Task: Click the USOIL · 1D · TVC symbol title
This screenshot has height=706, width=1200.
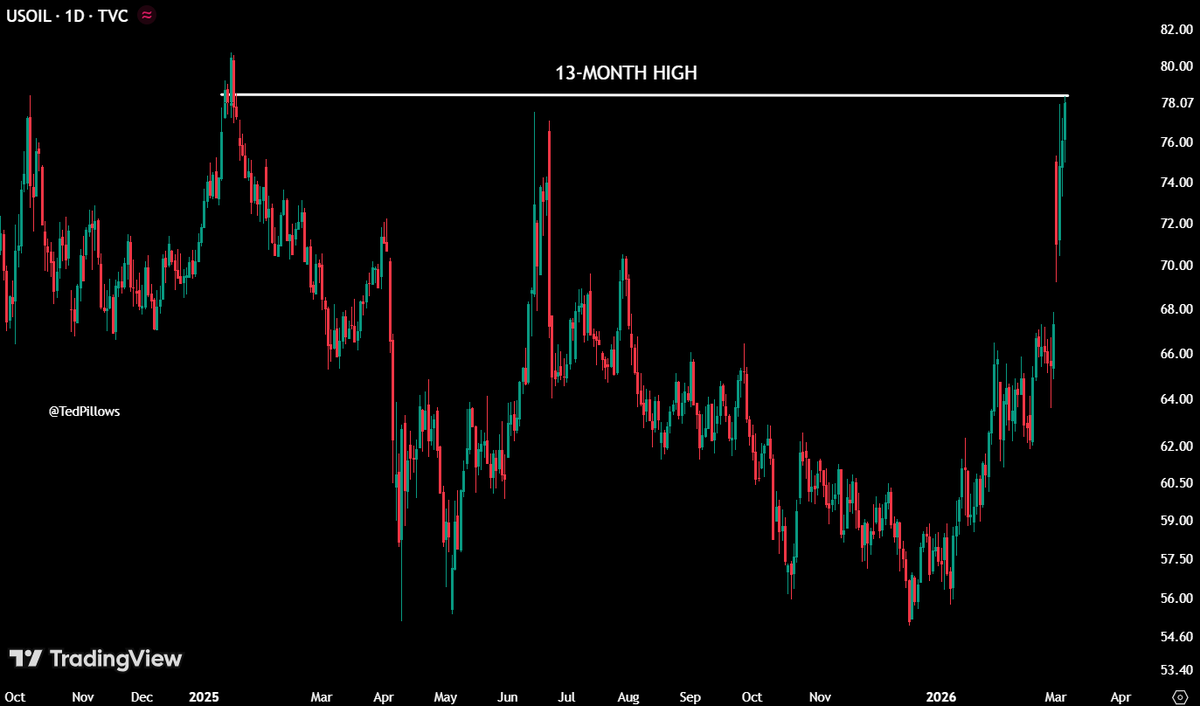Action: pyautogui.click(x=67, y=16)
